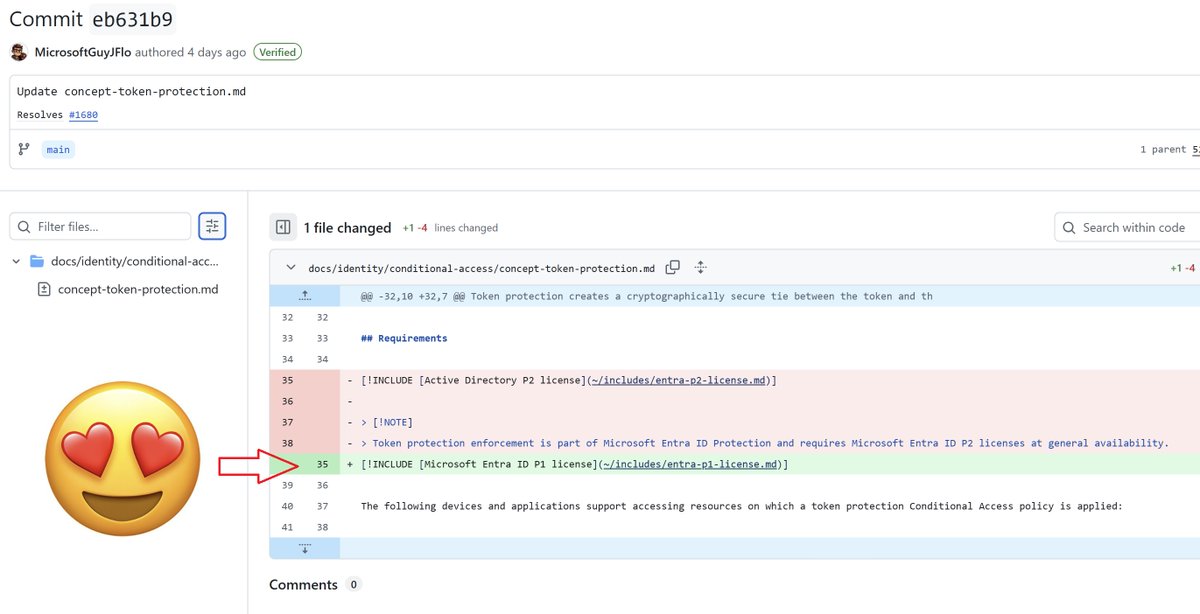The width and height of the screenshot is (1200, 614).
Task: Click the search magnifier icon in Search within code
Action: point(1069,227)
